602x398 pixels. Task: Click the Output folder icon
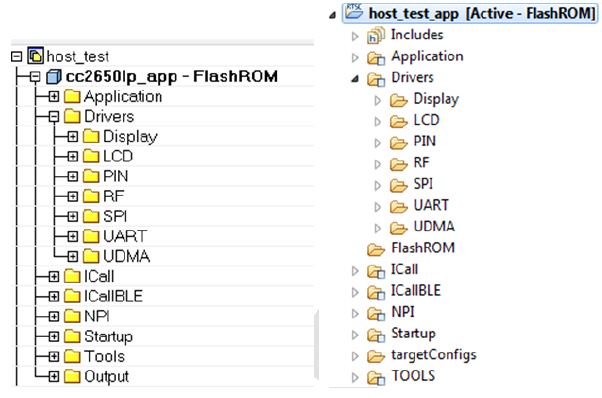click(72, 376)
